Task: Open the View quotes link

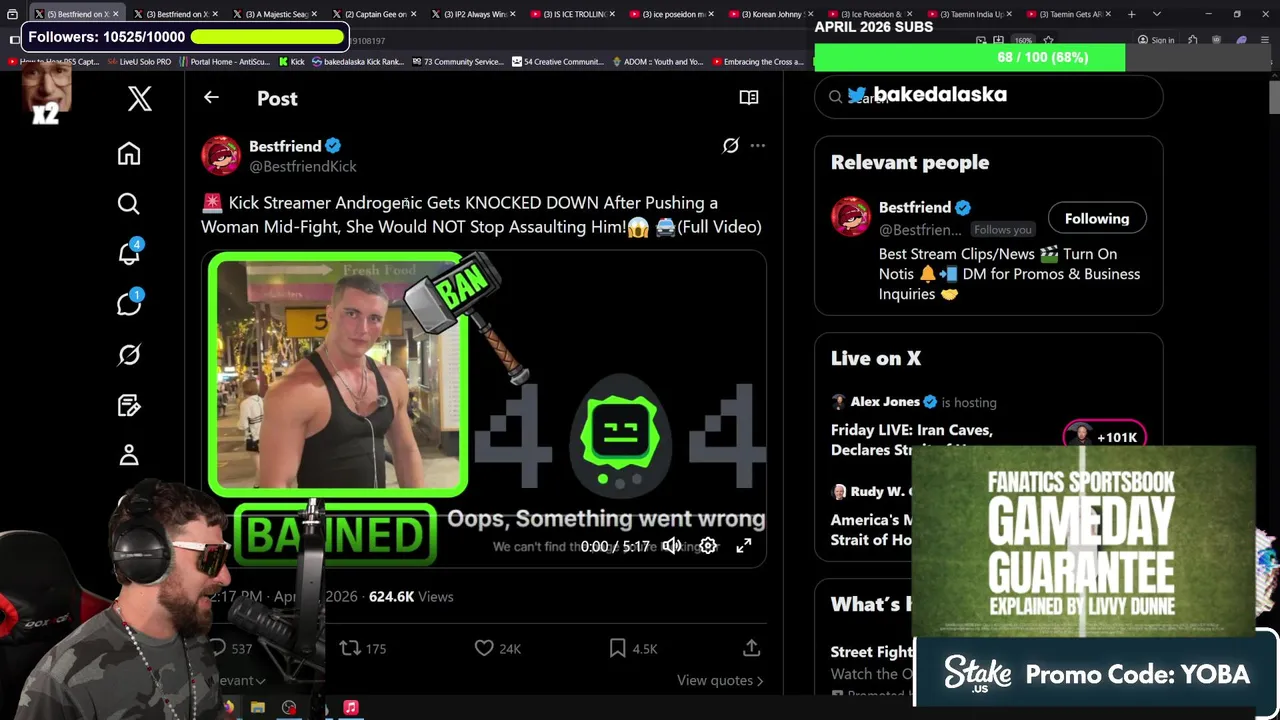Action: [x=720, y=680]
